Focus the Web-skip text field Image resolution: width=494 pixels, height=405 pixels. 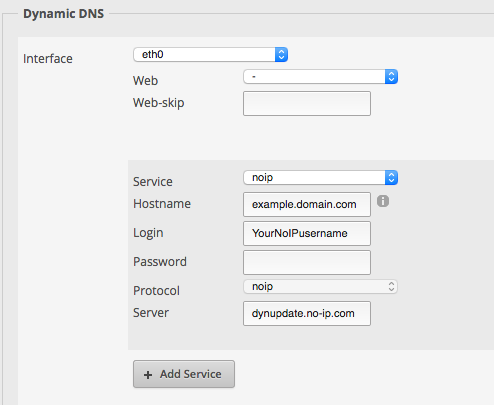pos(307,104)
